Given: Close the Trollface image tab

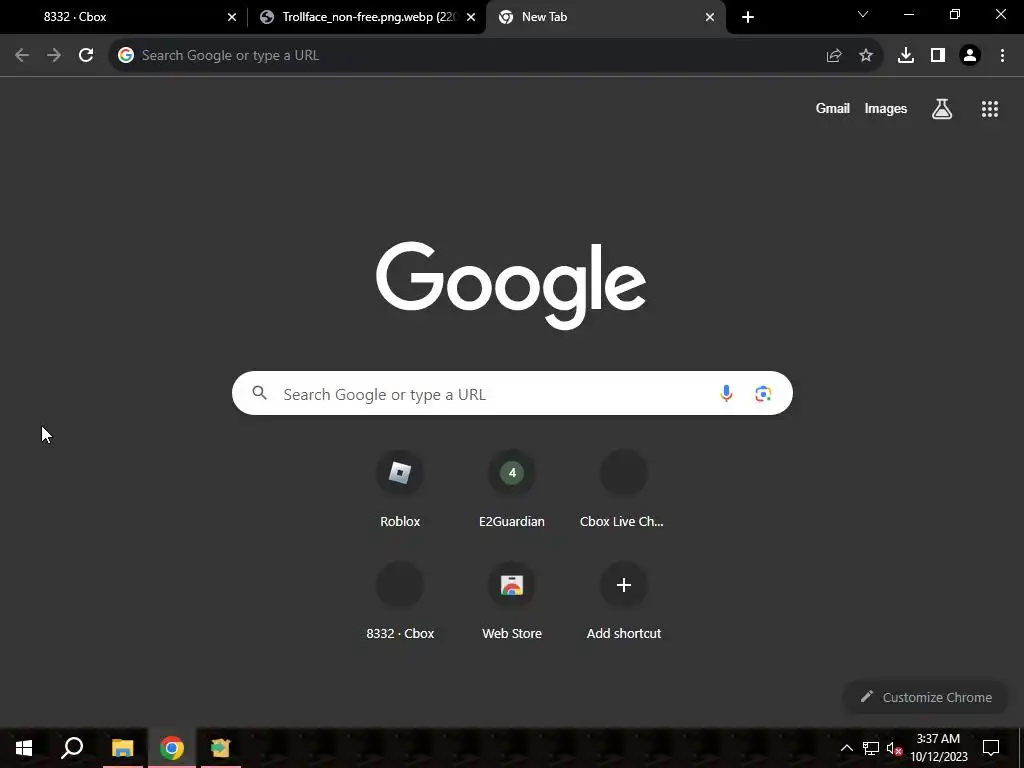Looking at the screenshot, I should click(x=471, y=17).
